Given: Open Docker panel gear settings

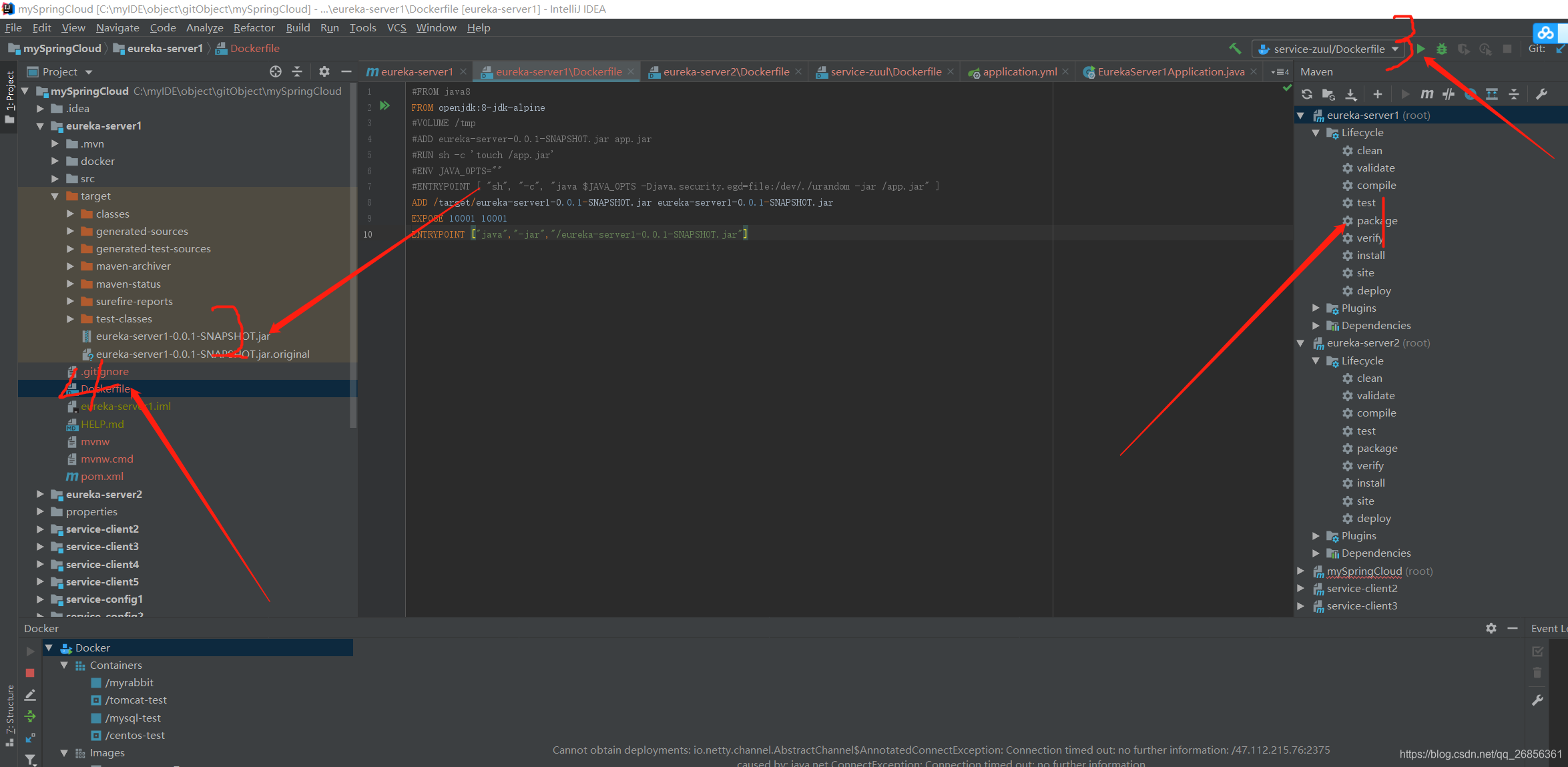Looking at the screenshot, I should point(1491,628).
